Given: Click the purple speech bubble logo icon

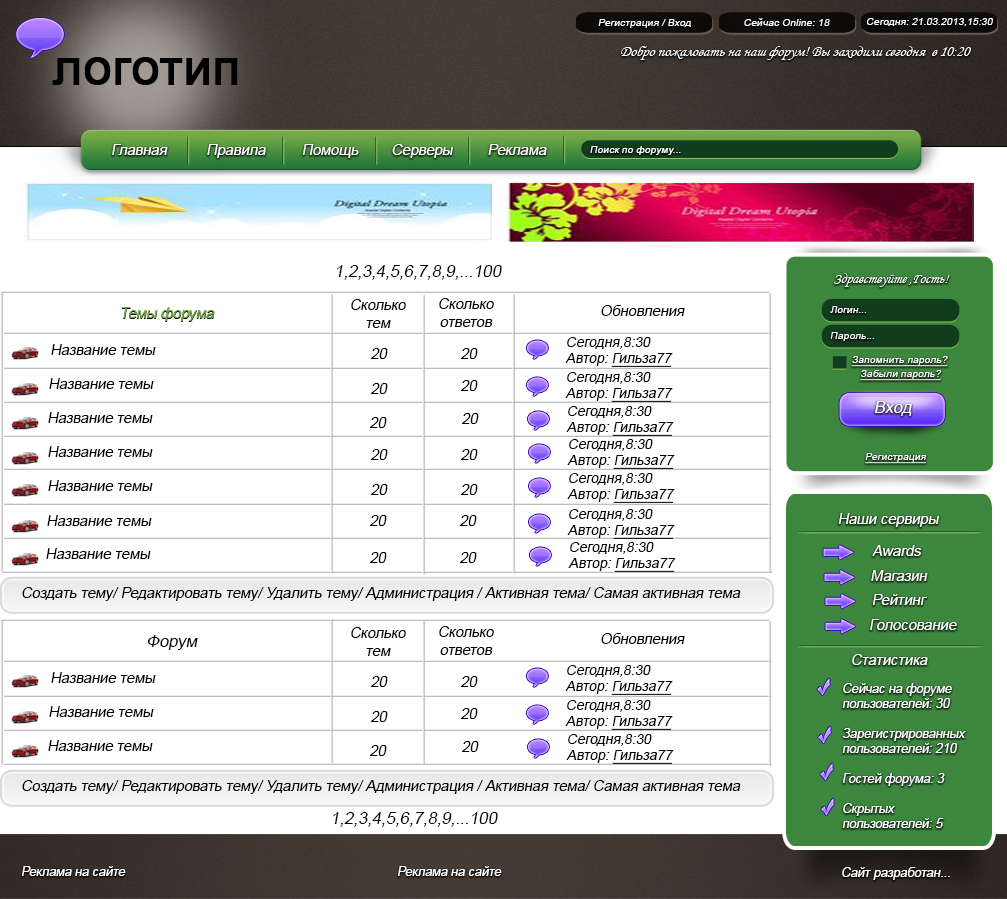Looking at the screenshot, I should click(40, 37).
